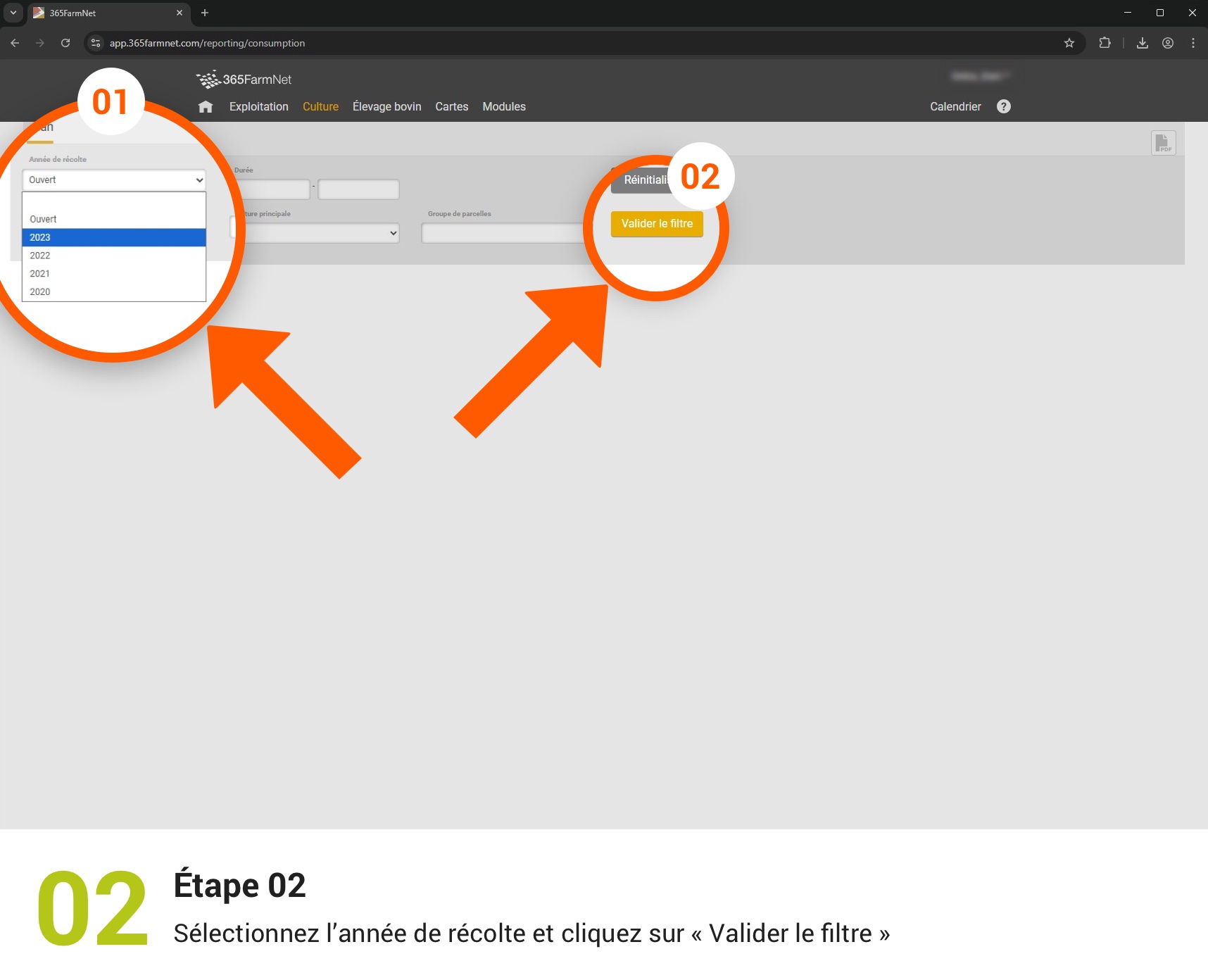Open the browser profile icon
1208x980 pixels.
(1168, 43)
